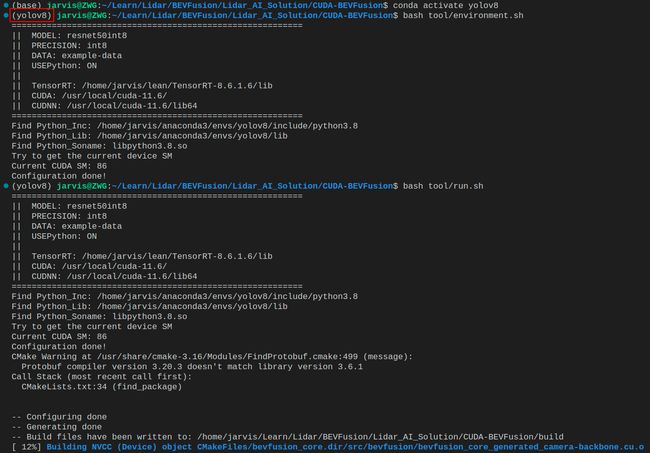Viewport: 650px width, 453px height.
Task: Click 'PRECISION: int8' in the run.sh output
Action: [69, 216]
